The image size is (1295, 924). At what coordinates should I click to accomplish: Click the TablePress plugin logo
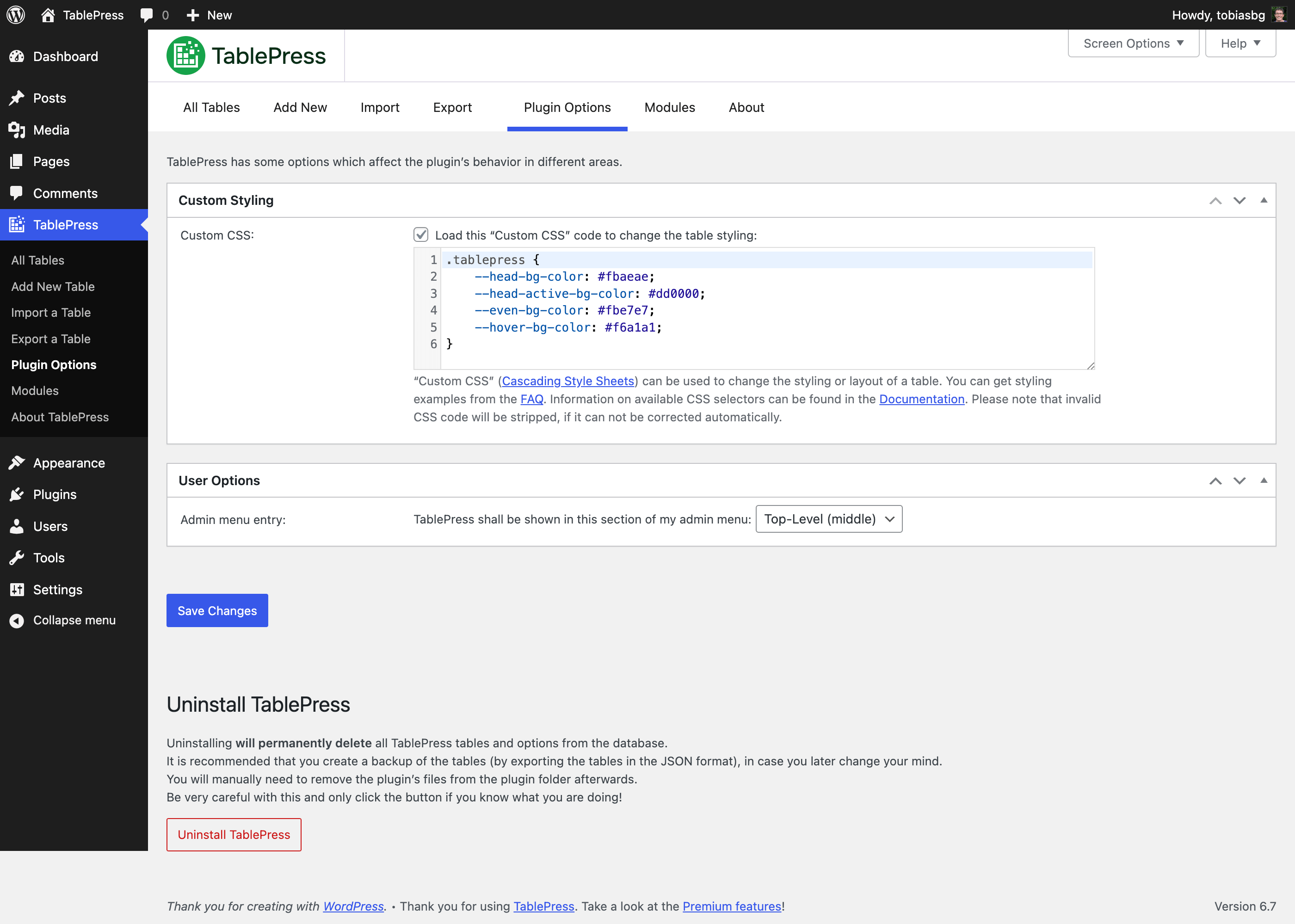[x=186, y=55]
